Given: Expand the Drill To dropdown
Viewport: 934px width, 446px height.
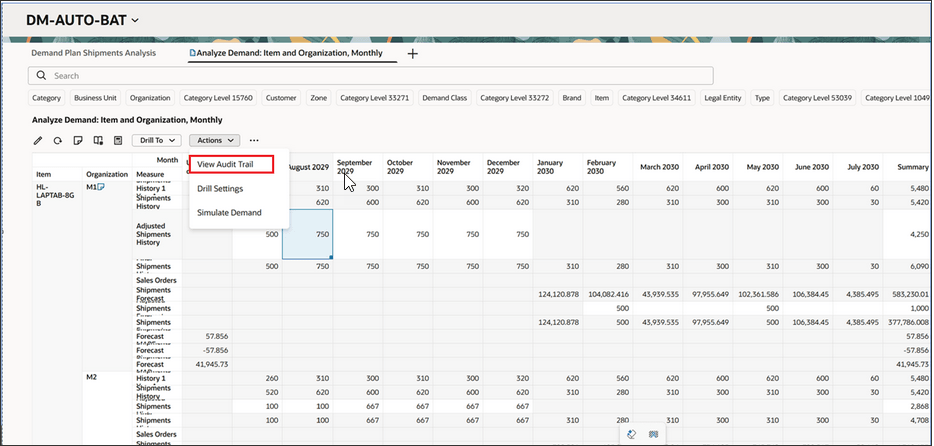Looking at the screenshot, I should [158, 141].
